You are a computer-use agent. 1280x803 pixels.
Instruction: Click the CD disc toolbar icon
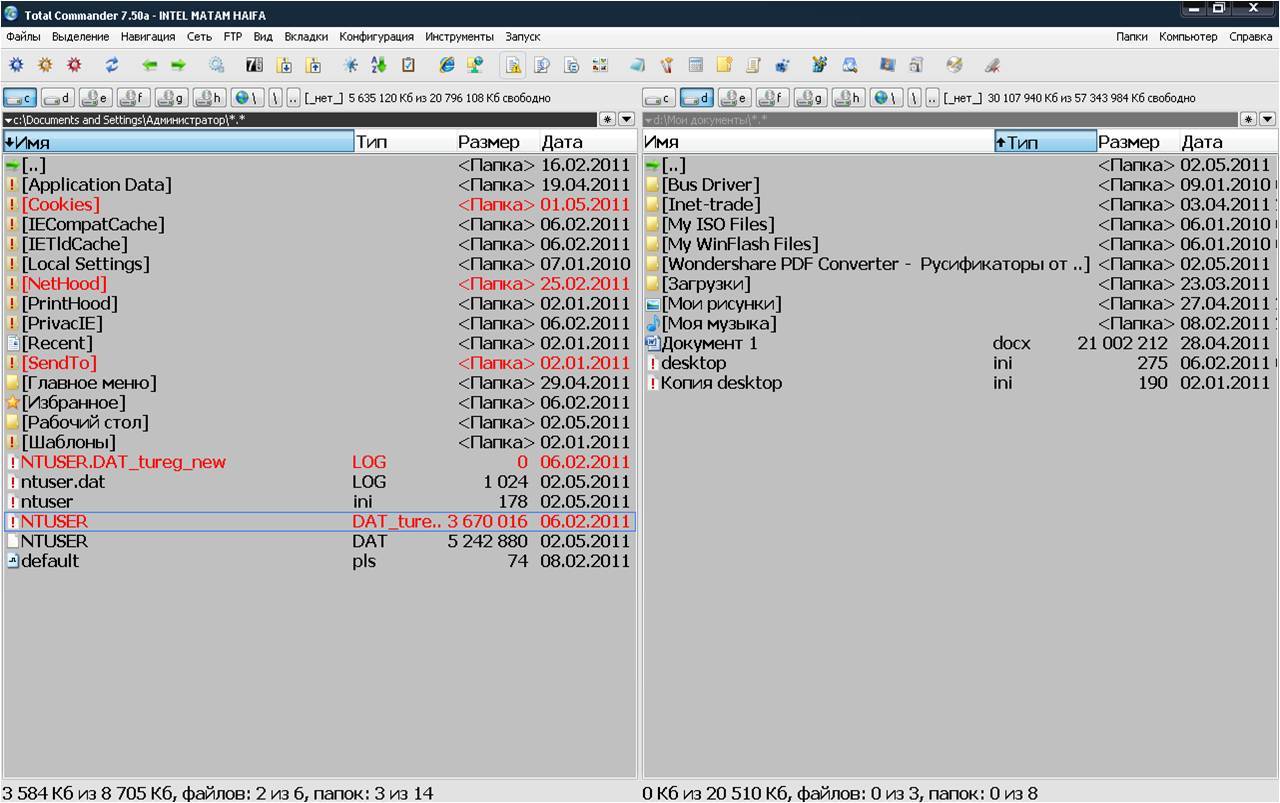[x=954, y=65]
